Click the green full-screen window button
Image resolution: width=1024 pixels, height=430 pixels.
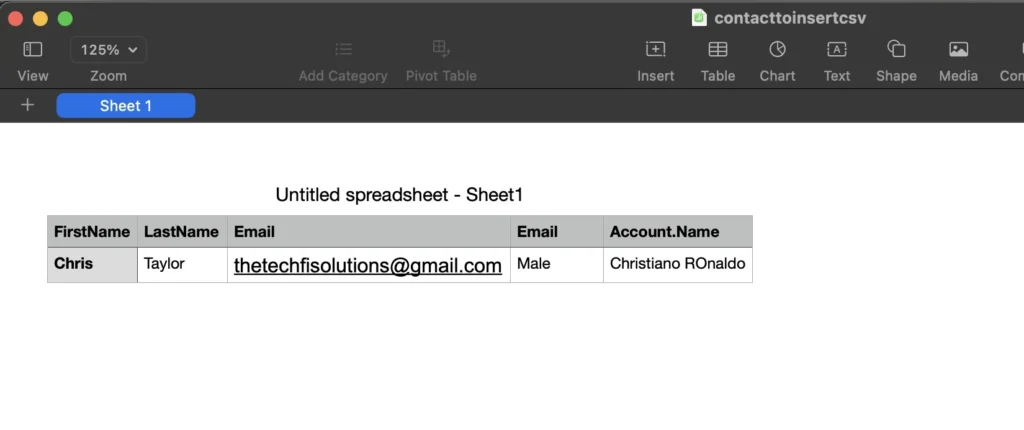coord(65,18)
